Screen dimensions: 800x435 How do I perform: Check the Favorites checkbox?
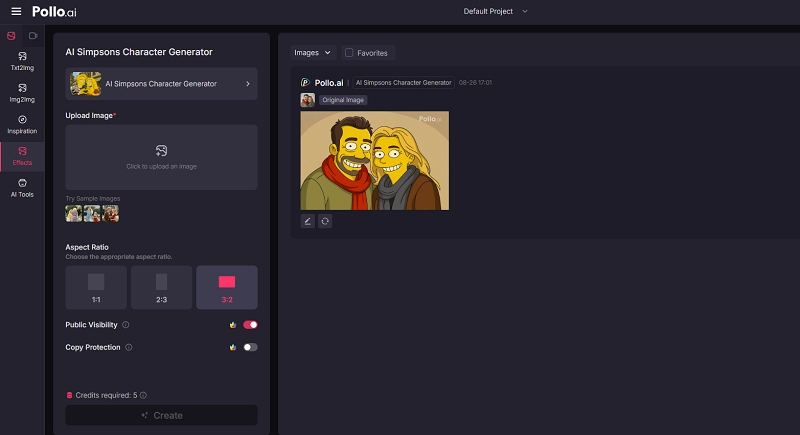(349, 52)
